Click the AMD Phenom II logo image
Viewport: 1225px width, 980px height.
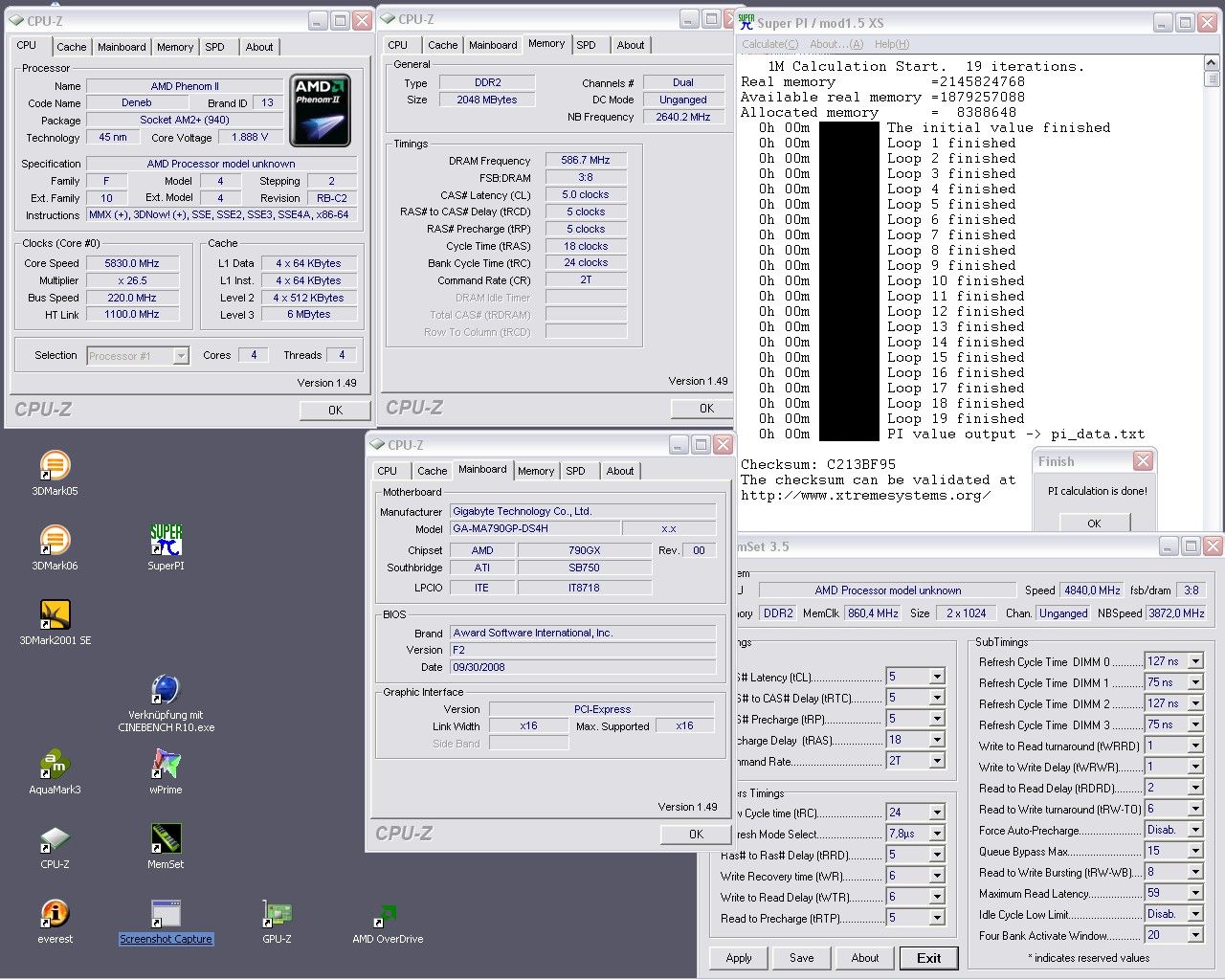320,110
